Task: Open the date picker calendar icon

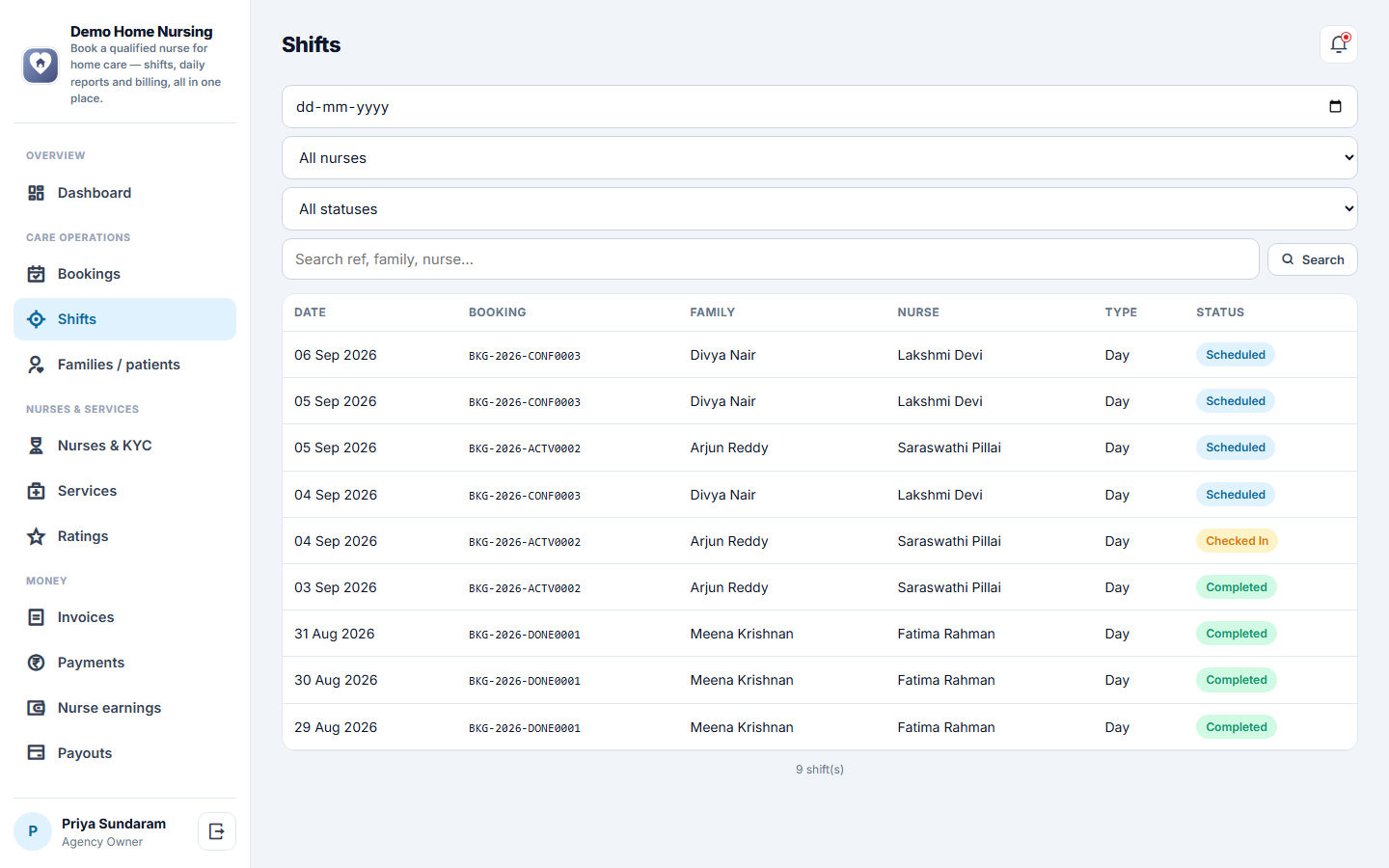Action: (1335, 107)
